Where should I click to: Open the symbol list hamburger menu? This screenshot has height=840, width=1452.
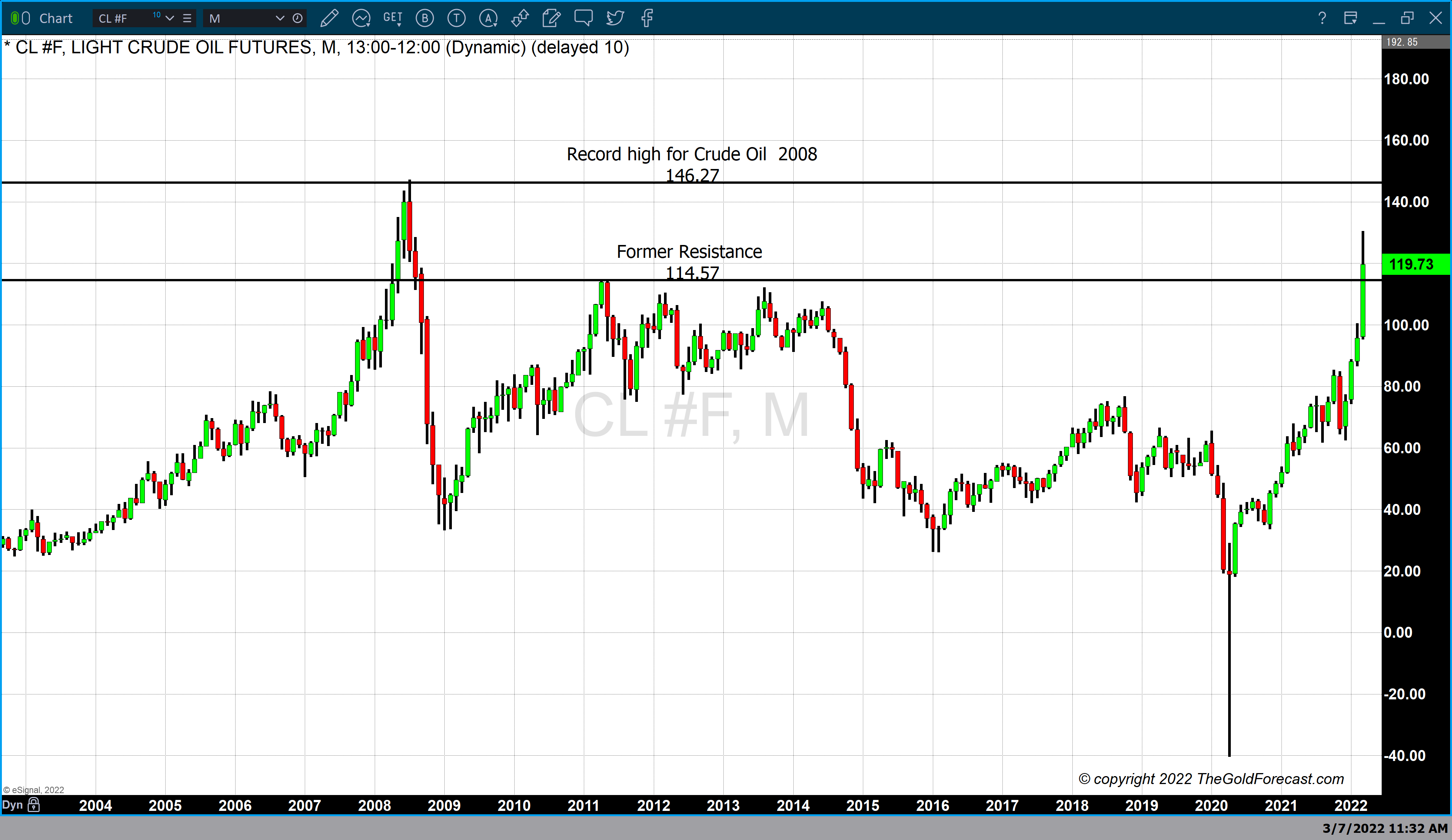click(x=187, y=19)
